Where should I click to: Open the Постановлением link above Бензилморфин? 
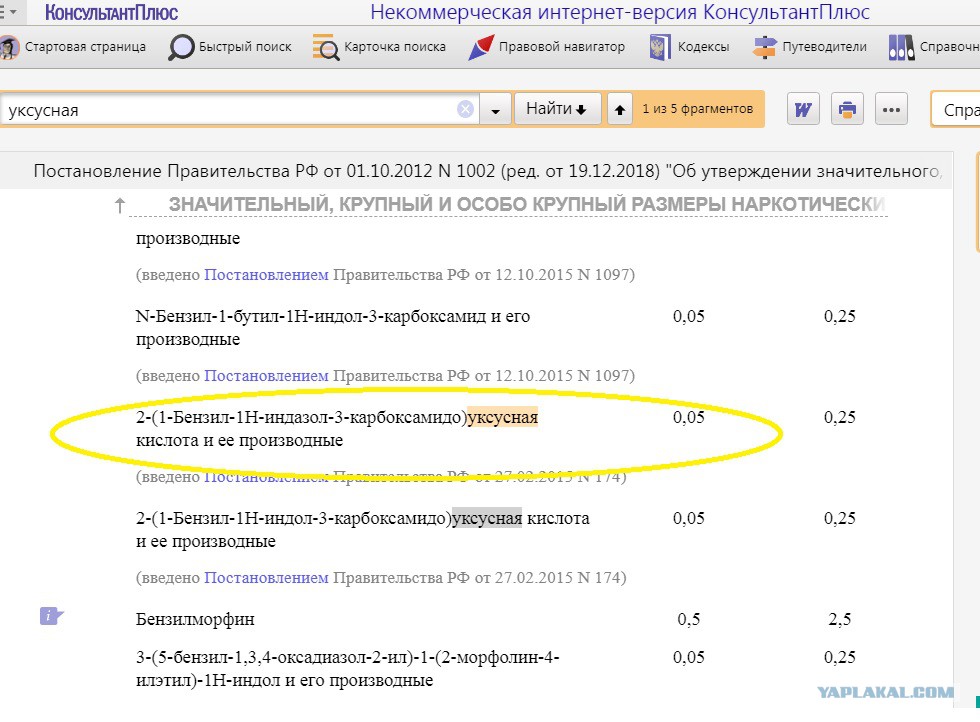pyautogui.click(x=266, y=578)
